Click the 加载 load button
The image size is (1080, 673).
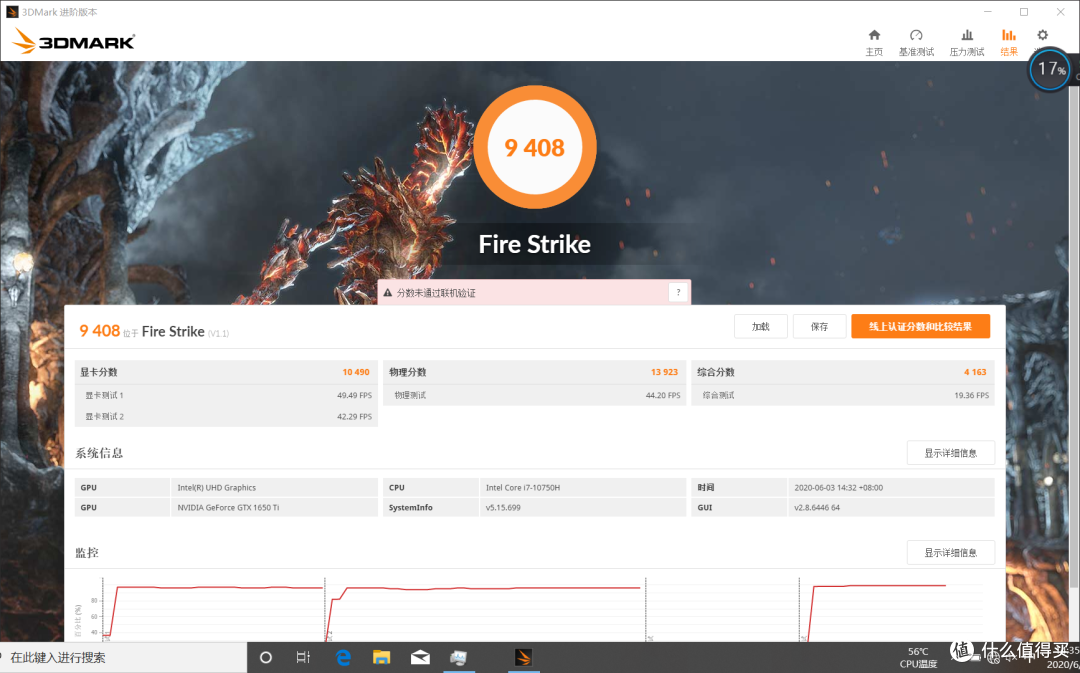(760, 327)
